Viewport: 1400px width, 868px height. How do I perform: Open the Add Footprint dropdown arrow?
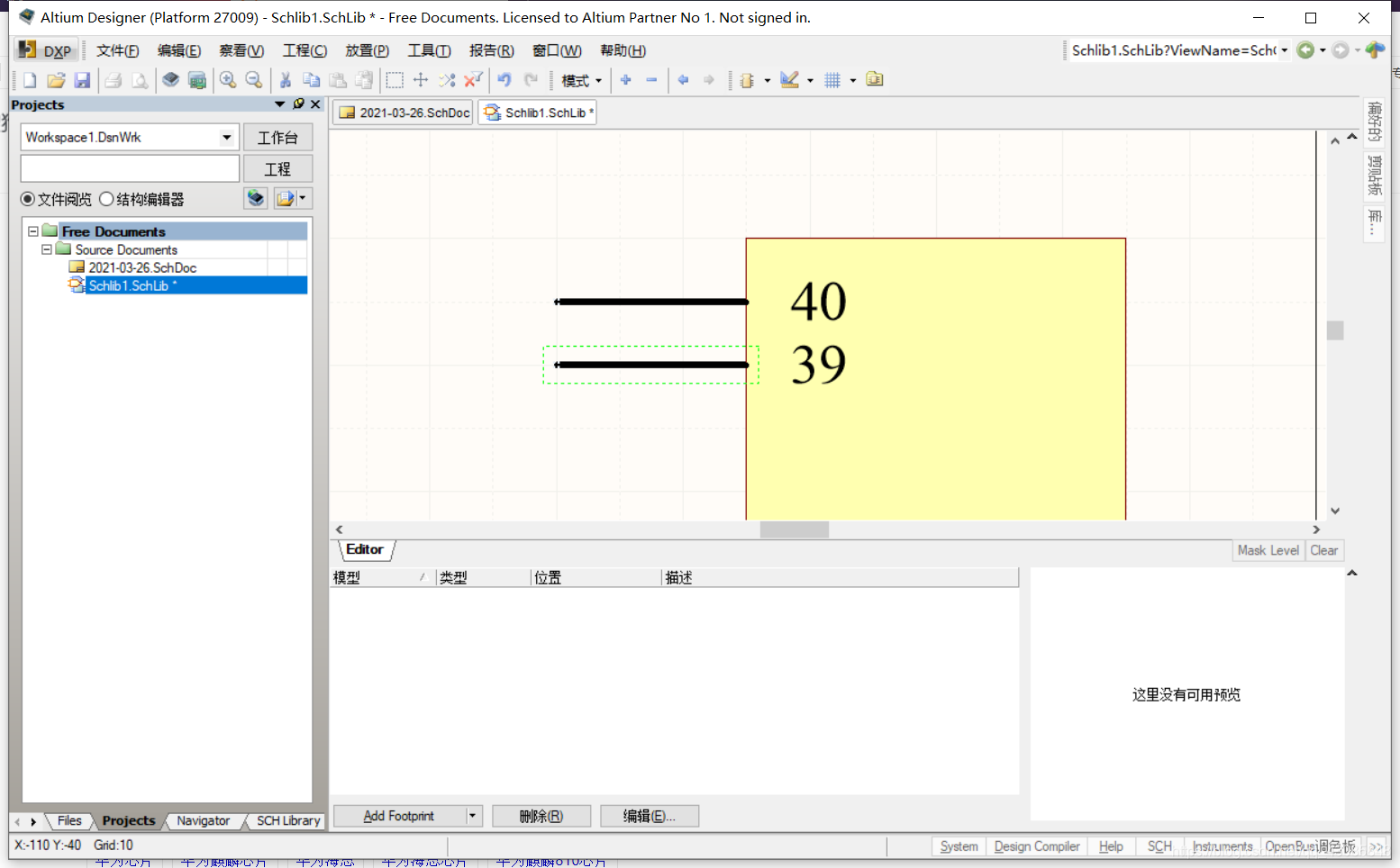(472, 816)
